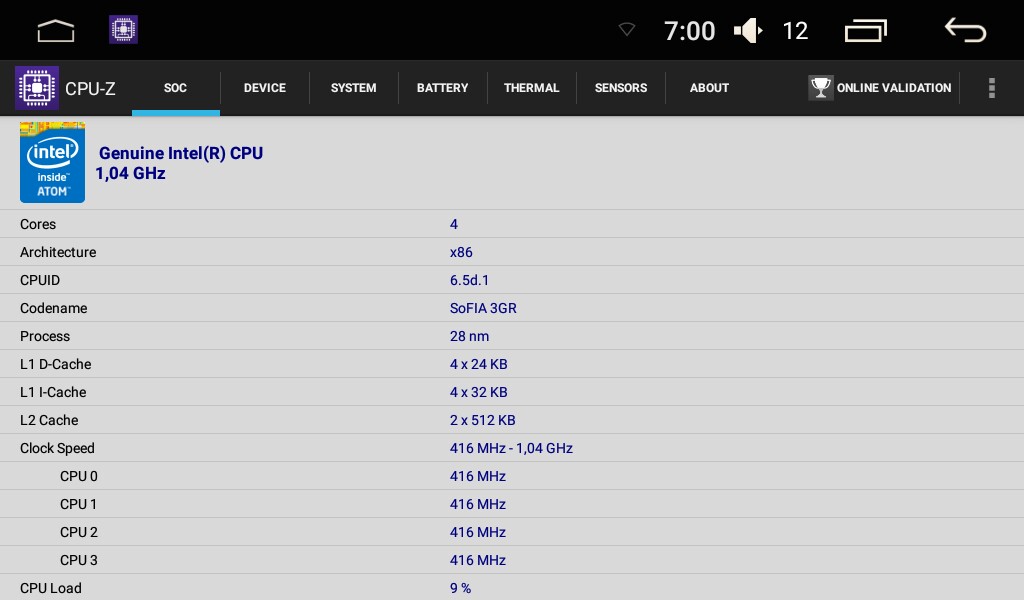Click the Genuine Intel(R) CPU heading
The width and height of the screenshot is (1024, 600).
coord(181,153)
